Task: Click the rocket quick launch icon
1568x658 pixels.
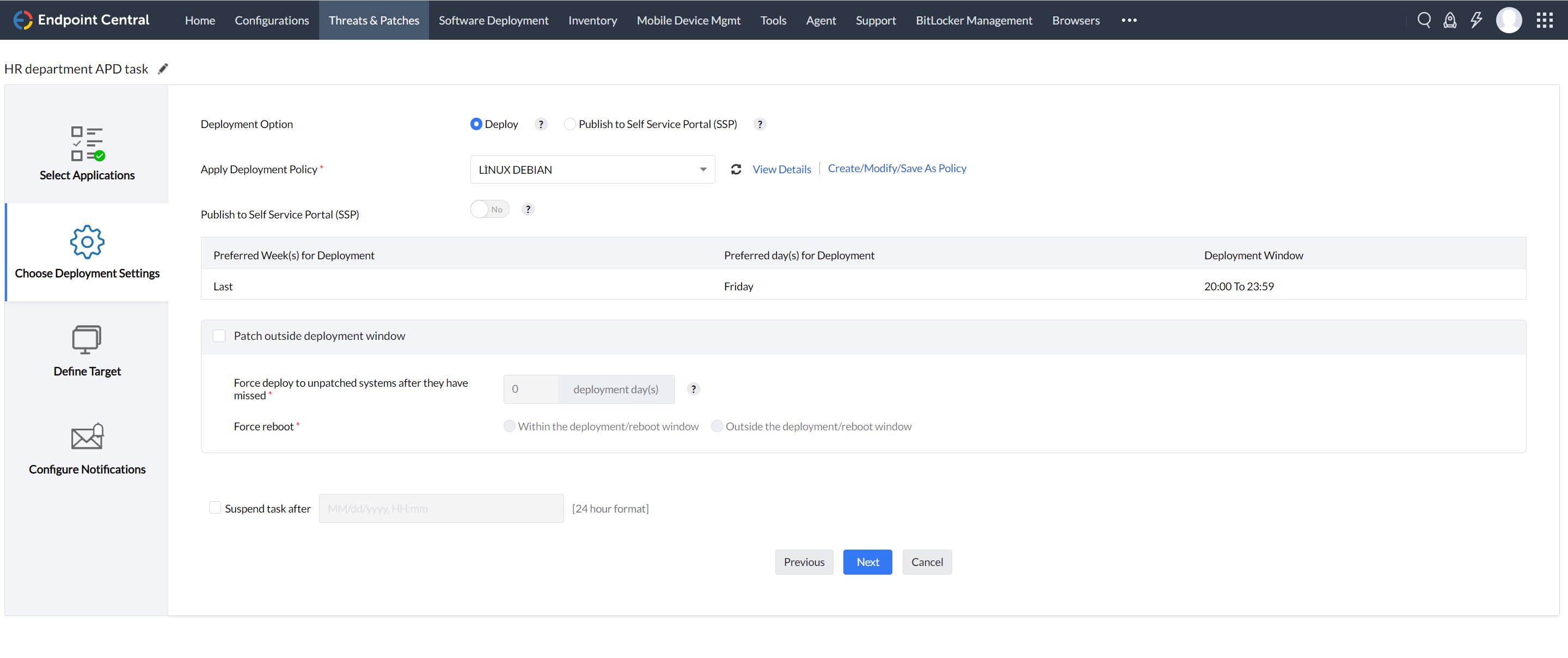Action: click(1450, 20)
